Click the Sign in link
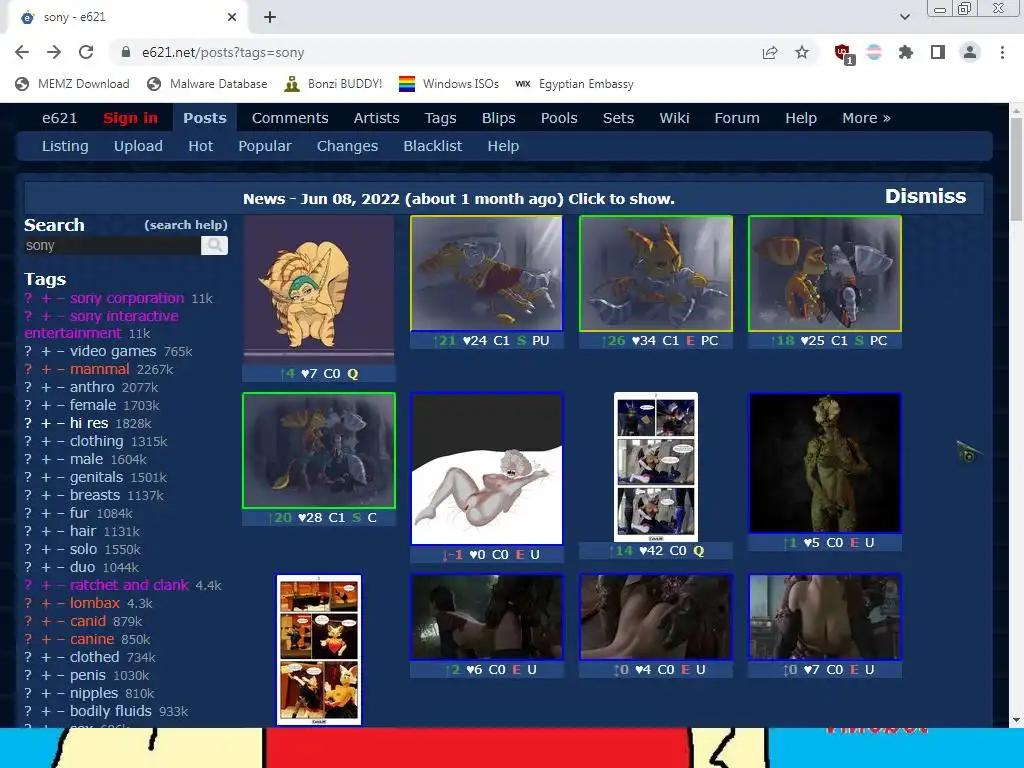1024x768 pixels. click(130, 118)
